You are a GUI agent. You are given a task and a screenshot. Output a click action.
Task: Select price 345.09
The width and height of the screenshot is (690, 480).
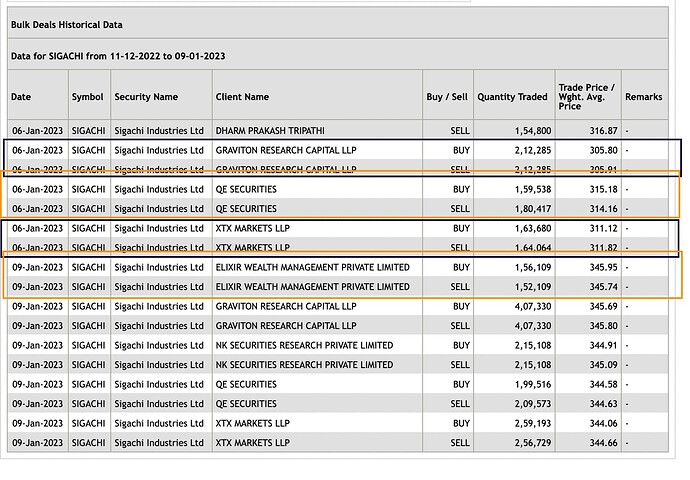coord(603,365)
